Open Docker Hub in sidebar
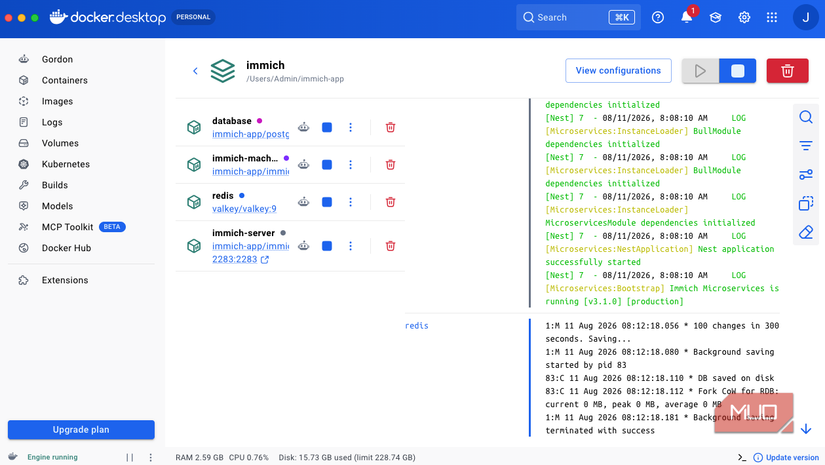This screenshot has width=825, height=465. click(x=66, y=248)
